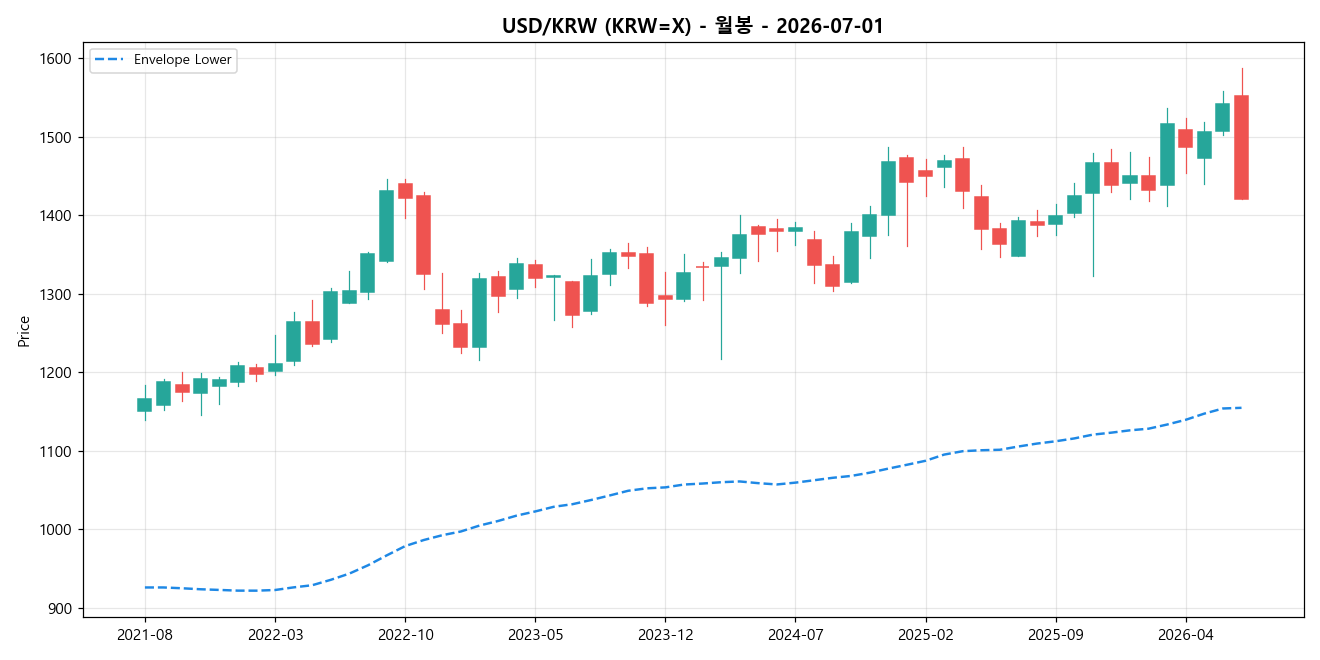
Task: Click the 1600 y-axis tick label
Action: coord(57,59)
